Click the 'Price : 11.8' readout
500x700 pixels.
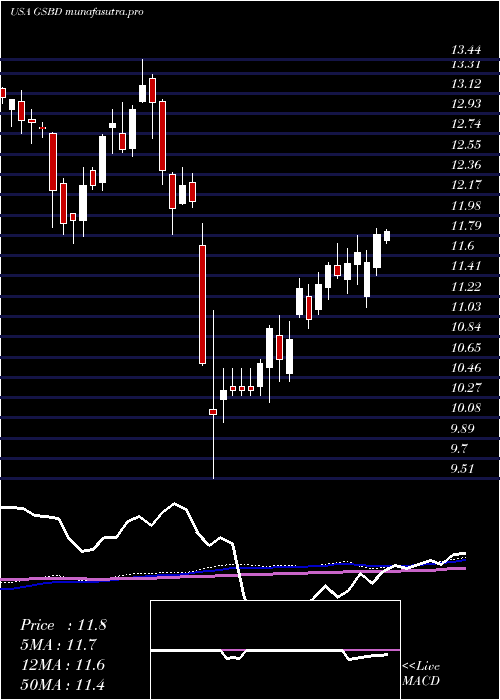[63, 625]
